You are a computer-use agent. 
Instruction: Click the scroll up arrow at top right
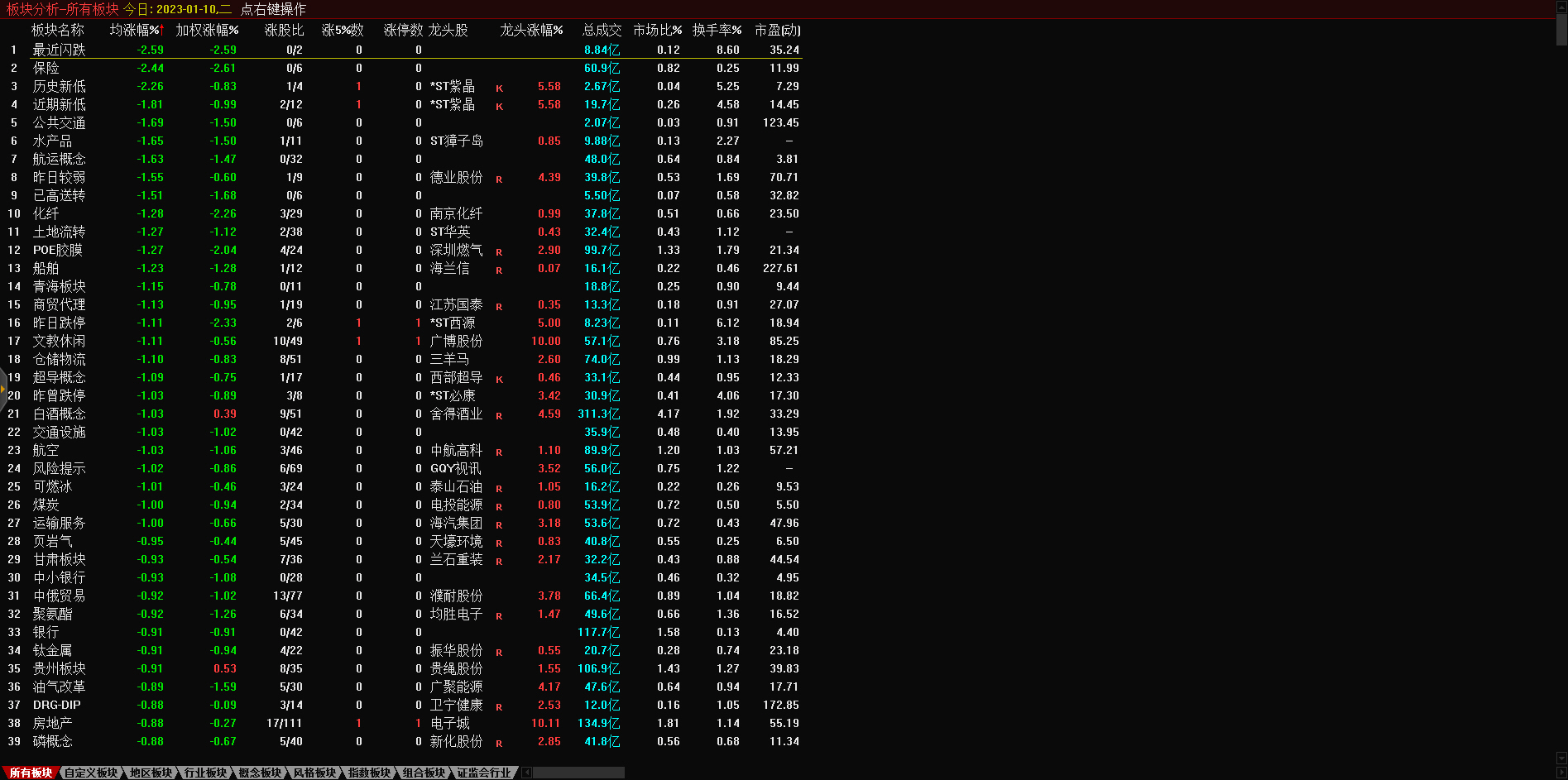tap(1561, 7)
